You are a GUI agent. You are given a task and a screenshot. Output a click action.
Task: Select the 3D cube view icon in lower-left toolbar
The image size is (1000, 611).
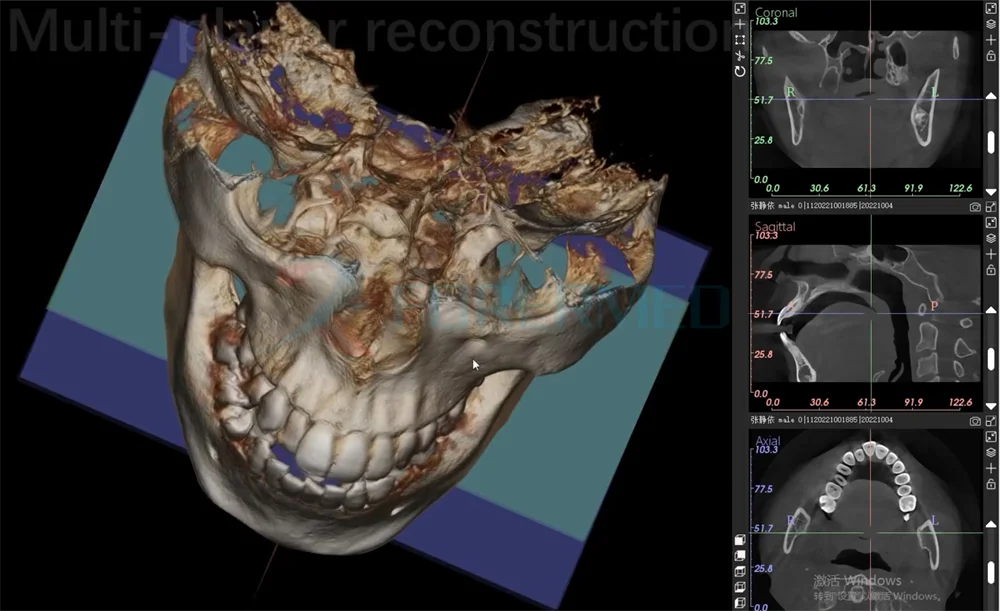(741, 540)
